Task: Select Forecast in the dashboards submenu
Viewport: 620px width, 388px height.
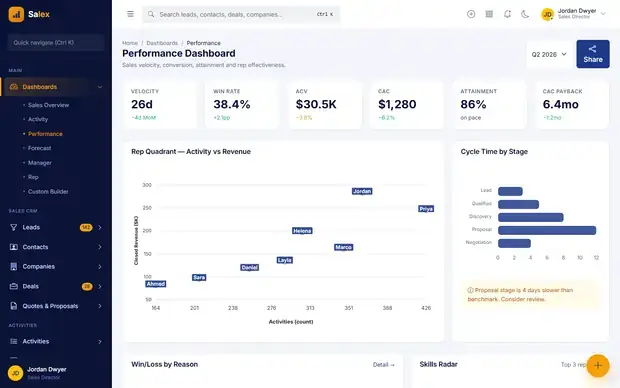Action: tap(40, 148)
